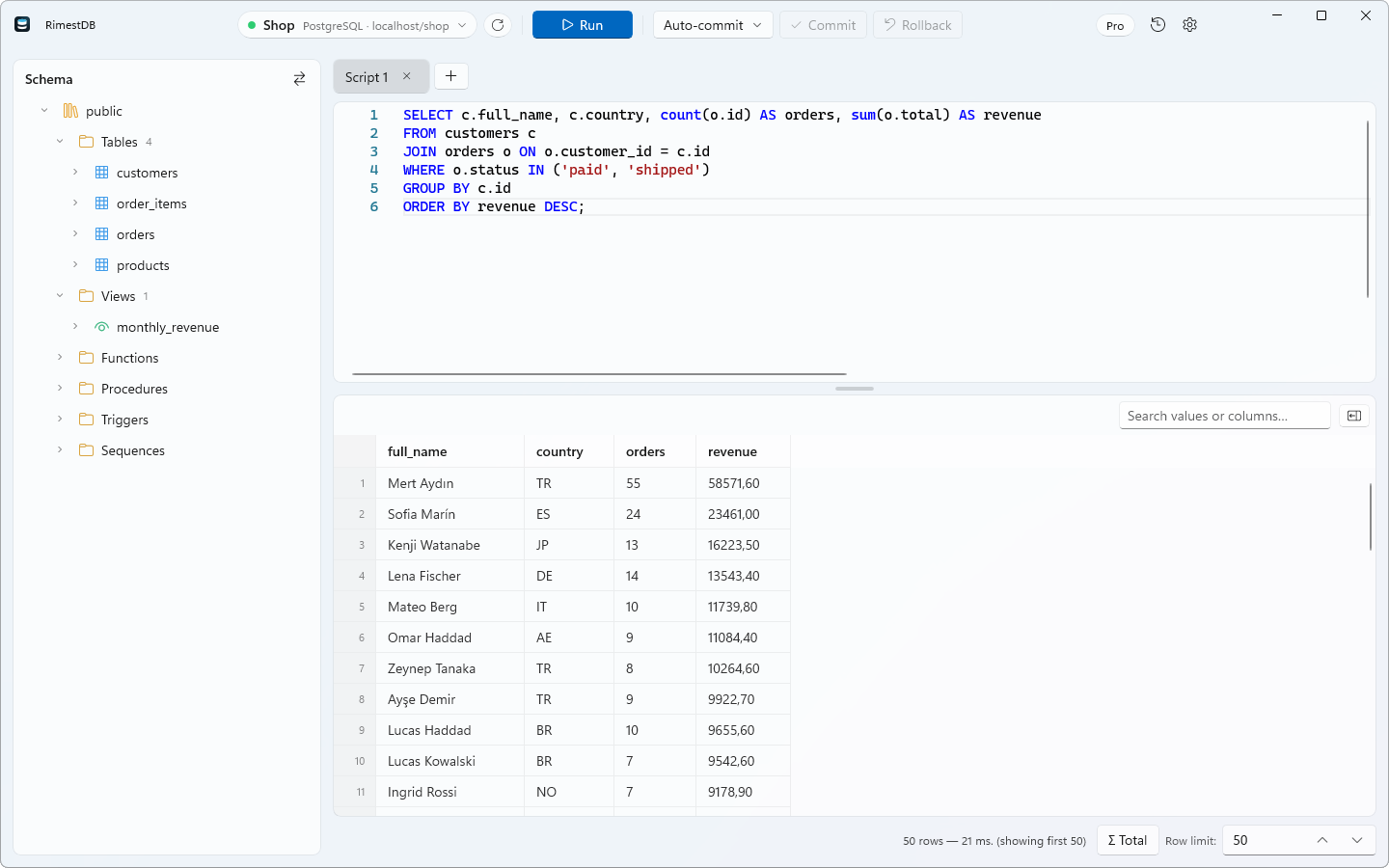Viewport: 1389px width, 868px height.
Task: Collapse the Views folder
Action: click(60, 296)
